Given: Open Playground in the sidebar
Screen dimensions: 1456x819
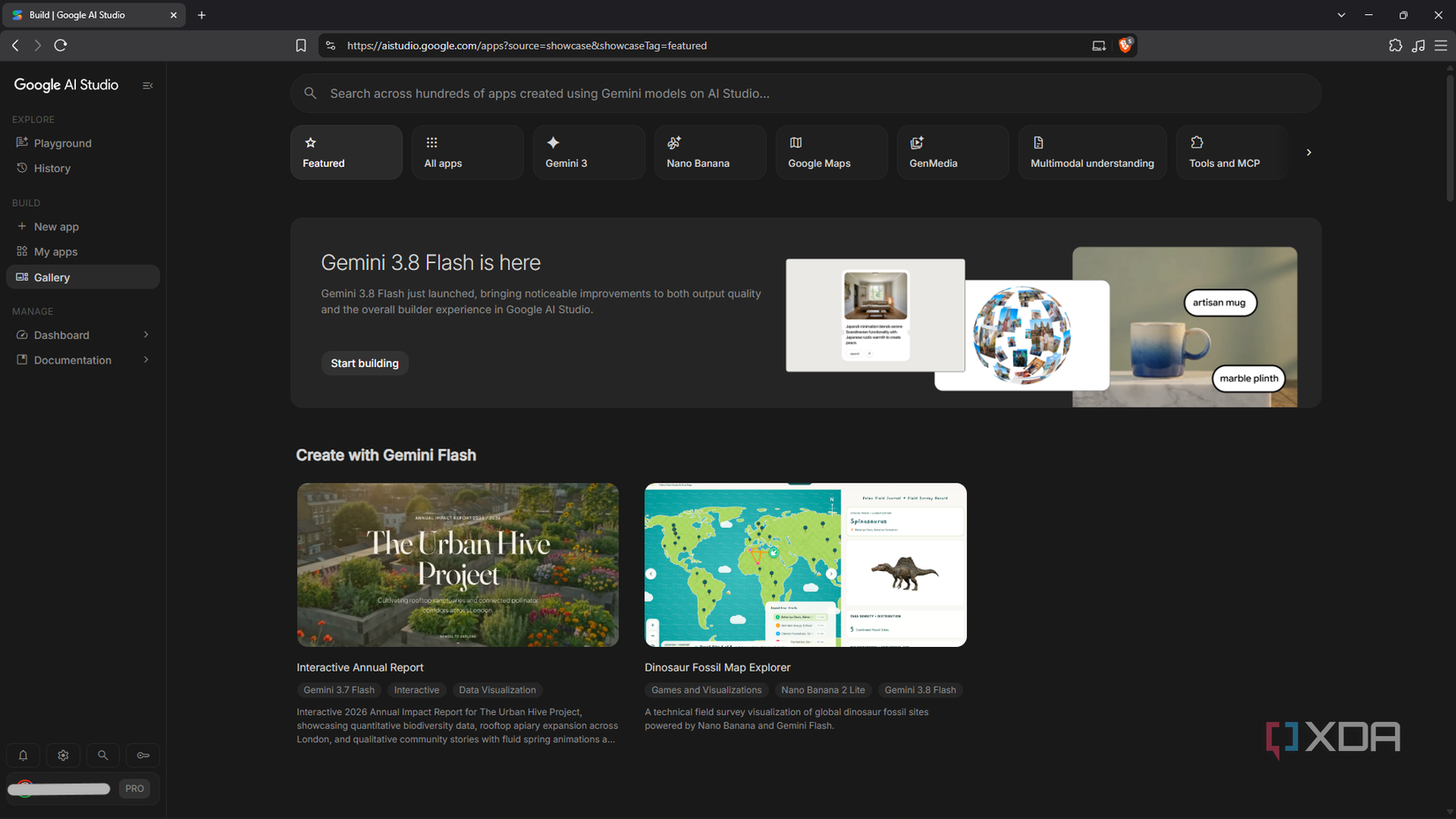Looking at the screenshot, I should pos(83,143).
